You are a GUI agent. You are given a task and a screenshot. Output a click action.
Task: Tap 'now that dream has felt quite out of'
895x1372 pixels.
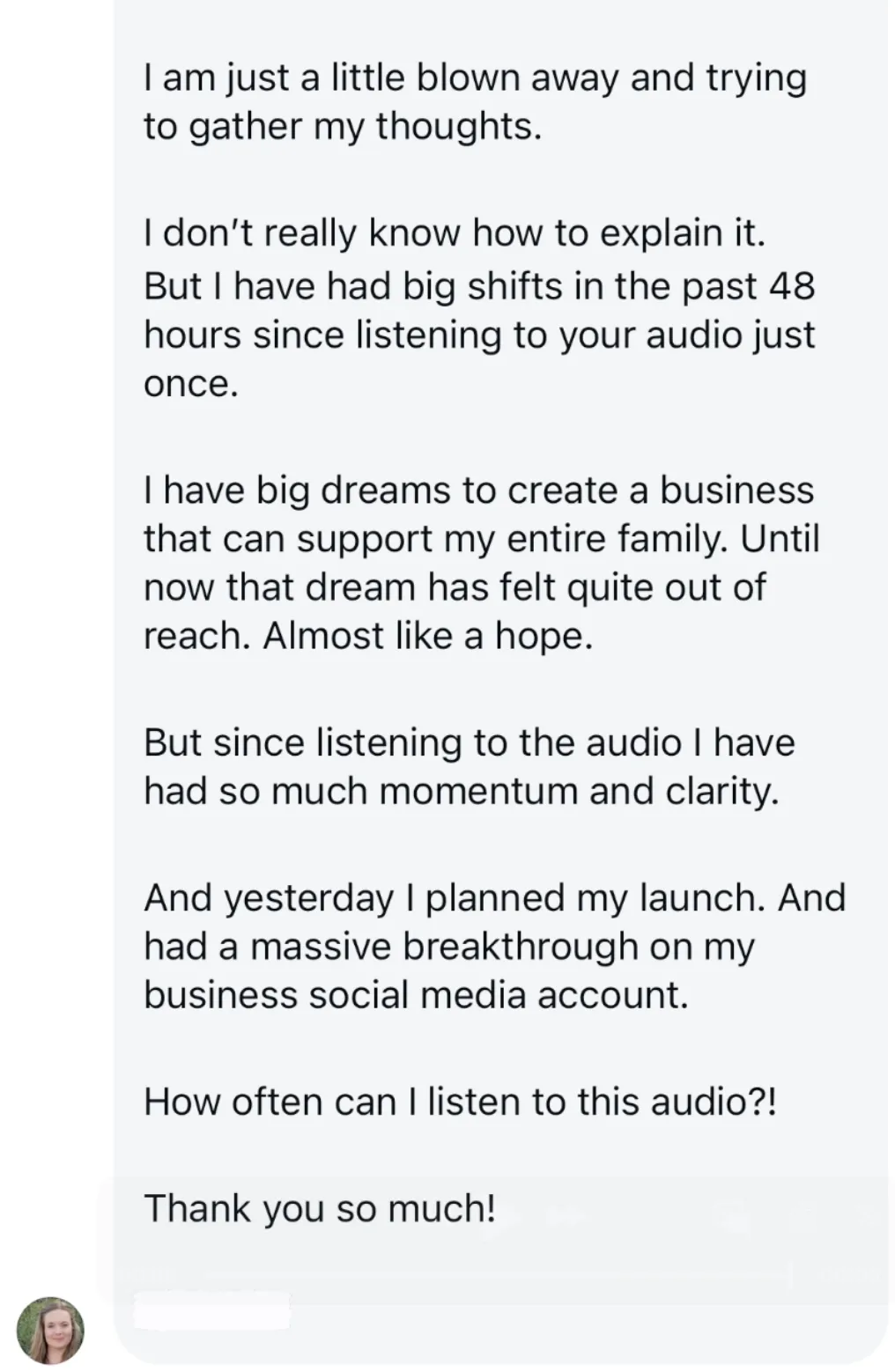(455, 587)
